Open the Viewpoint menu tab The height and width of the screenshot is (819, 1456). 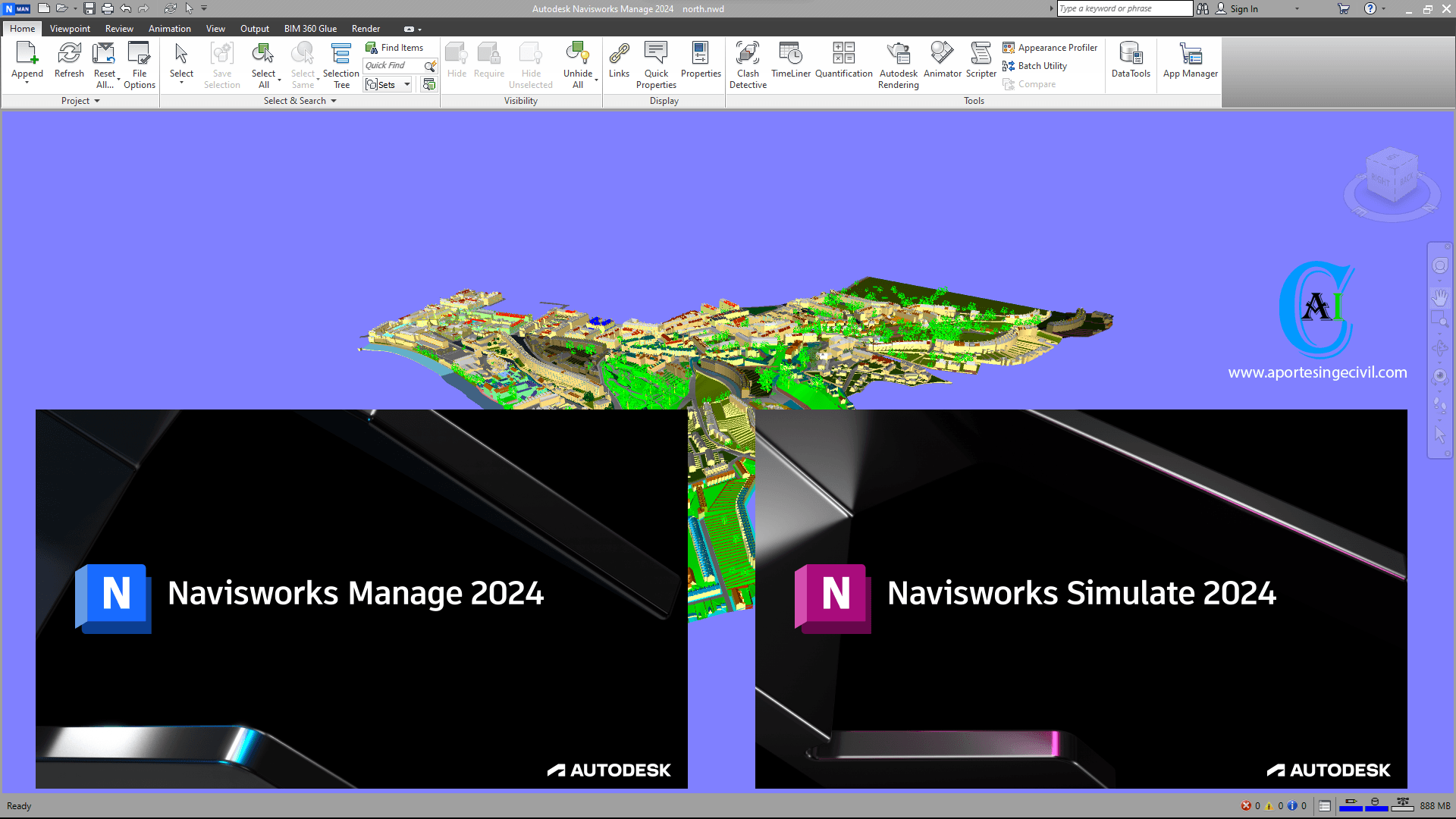(69, 28)
